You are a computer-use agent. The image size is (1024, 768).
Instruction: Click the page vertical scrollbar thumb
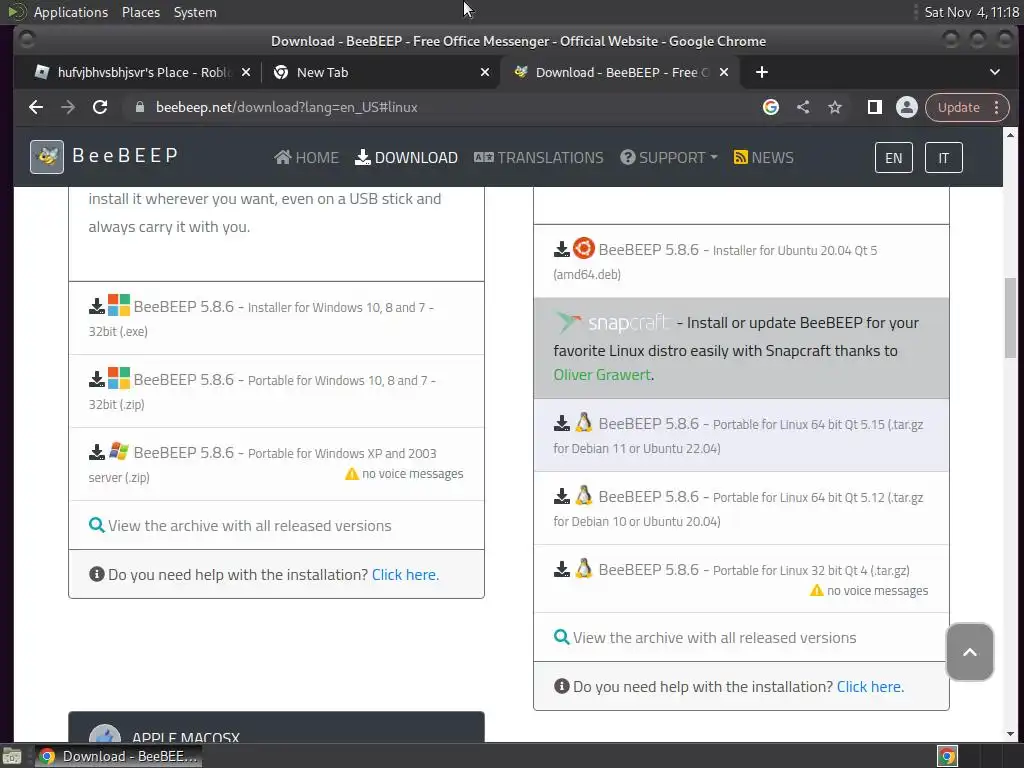[x=1010, y=318]
